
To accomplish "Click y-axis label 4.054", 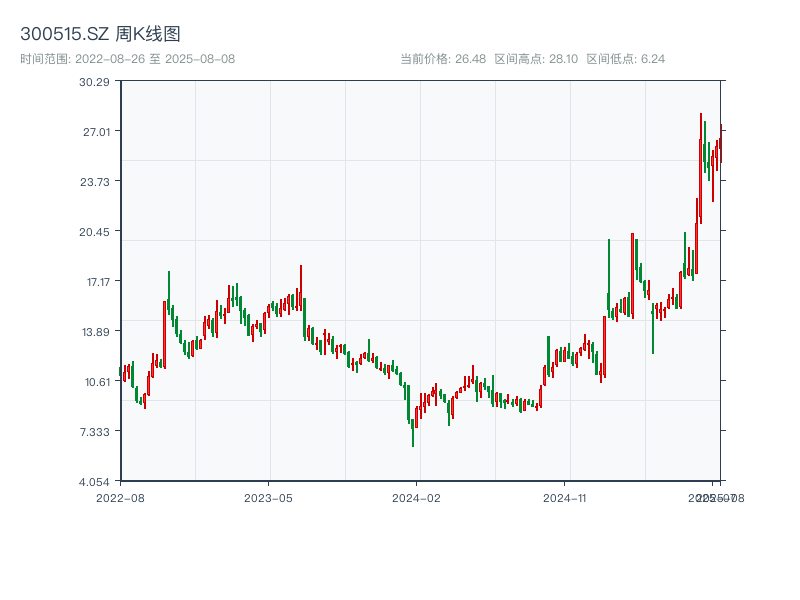I will point(94,482).
